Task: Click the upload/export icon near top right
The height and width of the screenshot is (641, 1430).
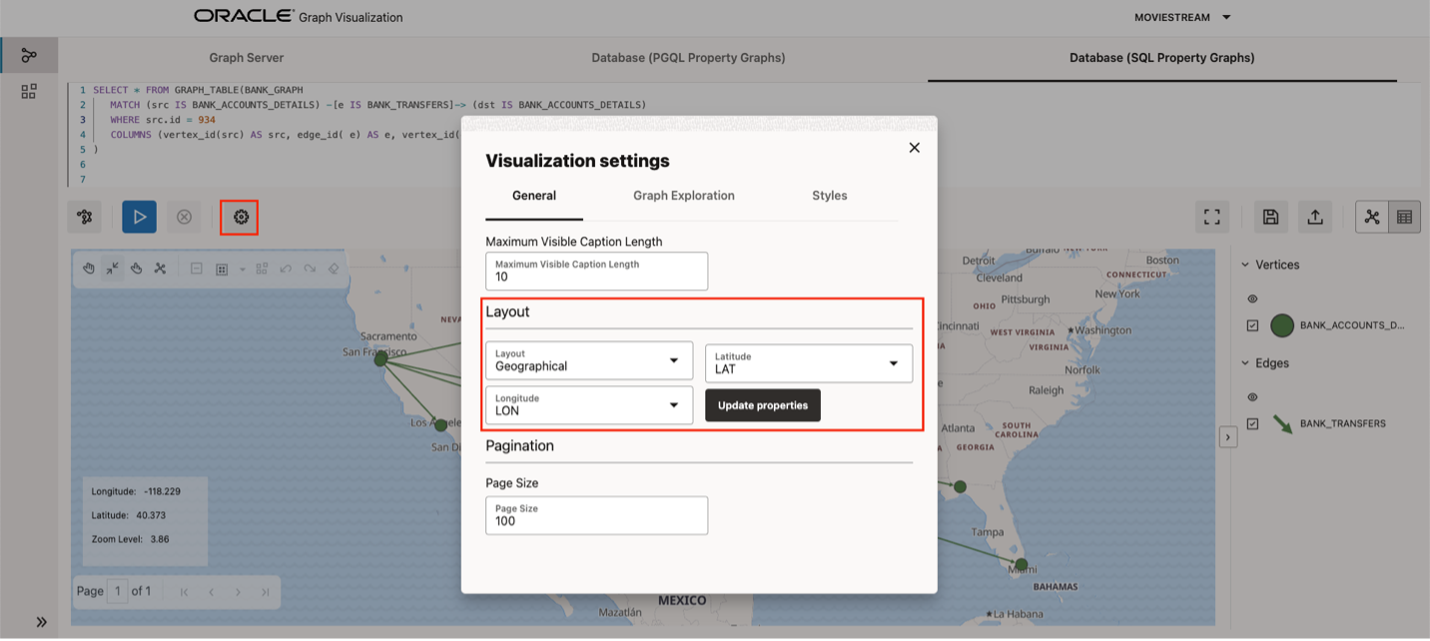Action: point(1315,216)
